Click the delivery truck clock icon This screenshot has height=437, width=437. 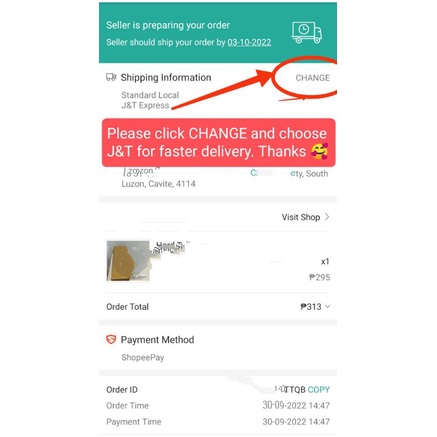(307, 33)
